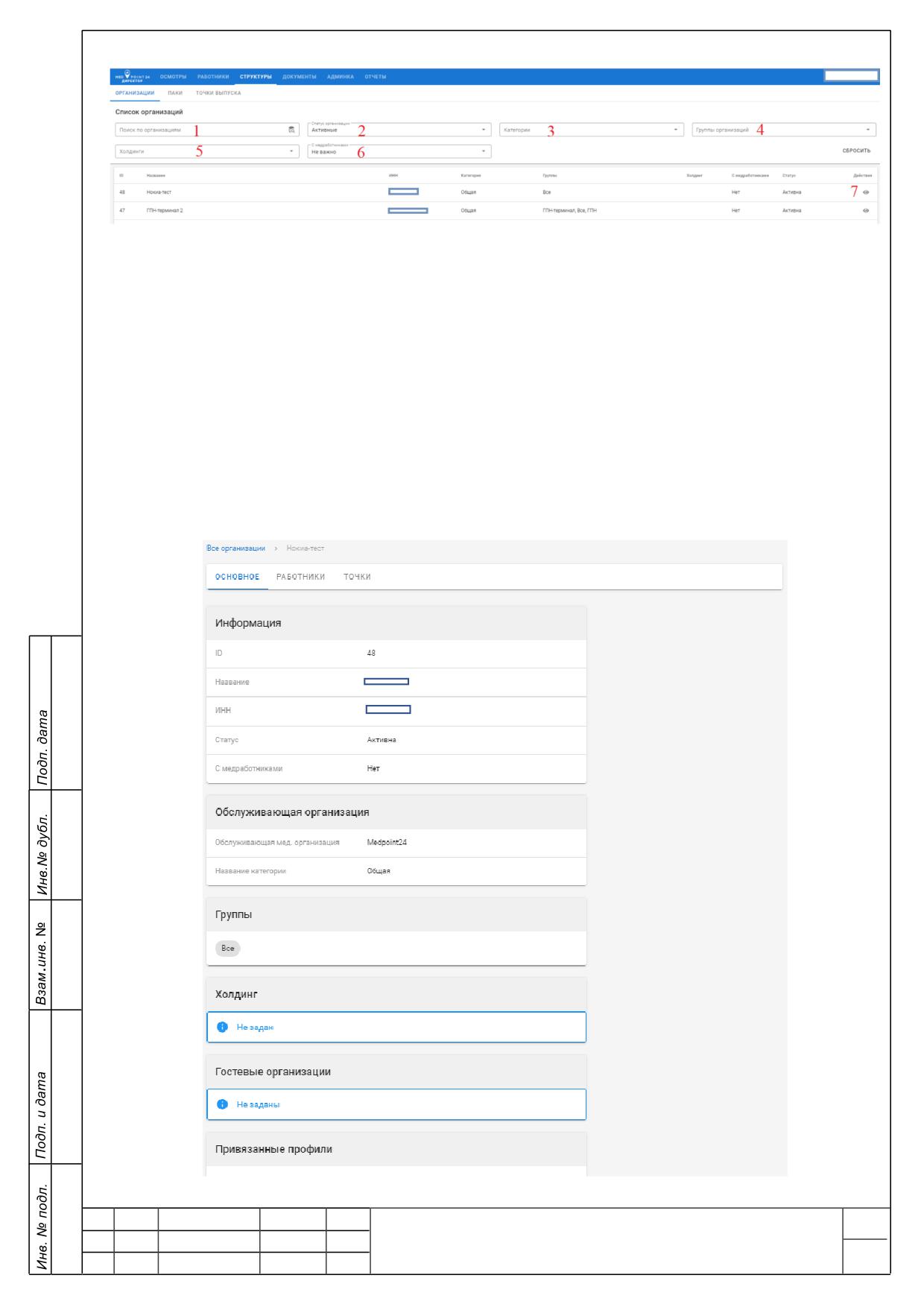
Task: Open С медработниками dropdown showing Не важно
Action: click(399, 151)
